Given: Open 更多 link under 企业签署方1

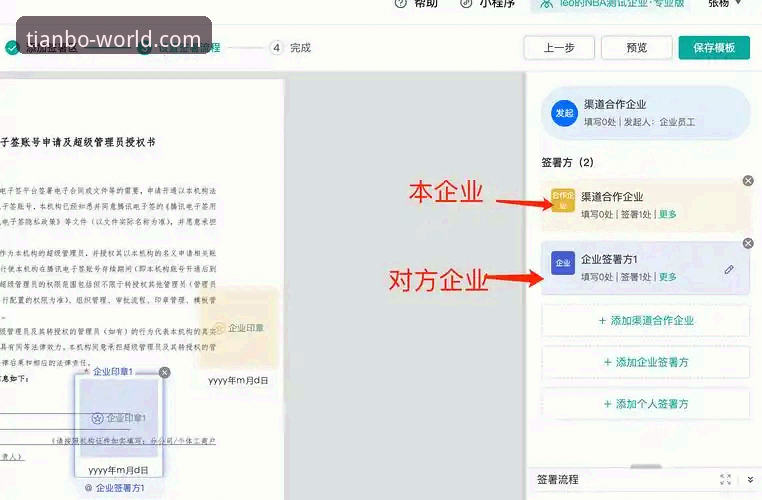Looking at the screenshot, I should pos(667,277).
